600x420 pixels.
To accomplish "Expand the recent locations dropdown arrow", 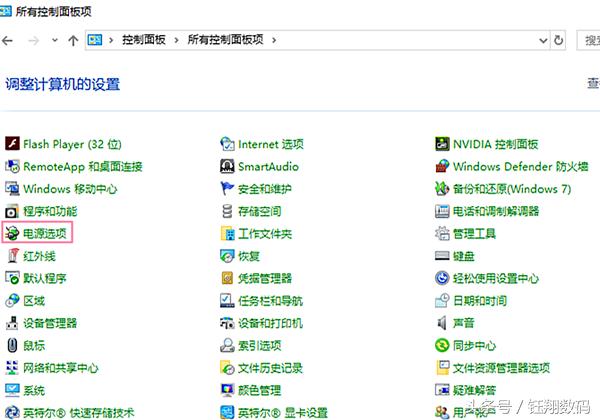I will [x=54, y=41].
